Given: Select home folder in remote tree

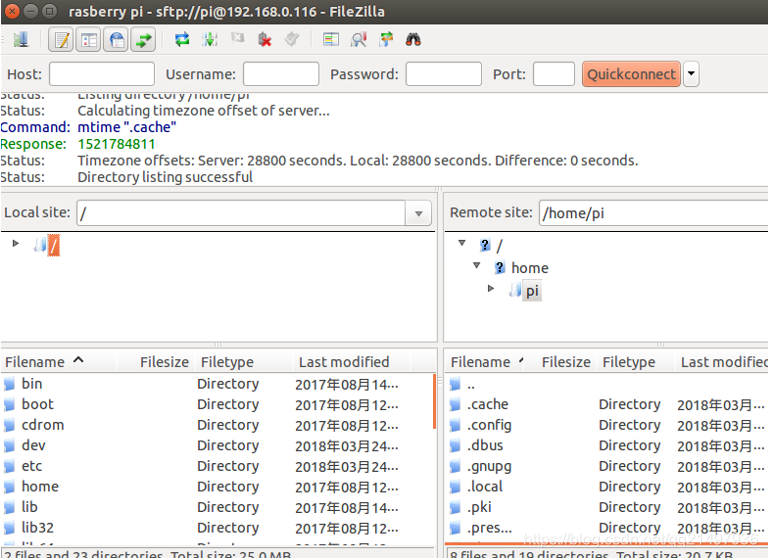Looking at the screenshot, I should (529, 268).
